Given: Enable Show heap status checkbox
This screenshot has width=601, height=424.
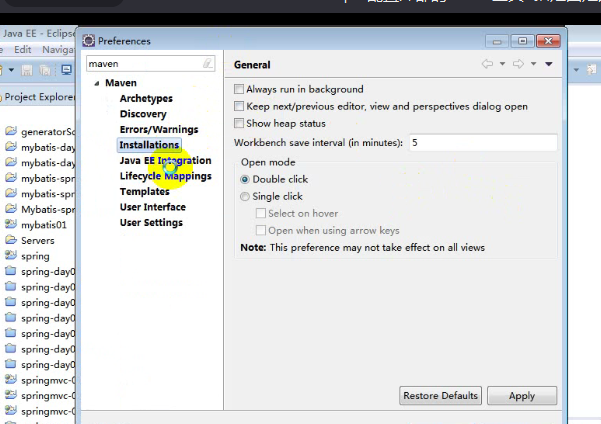Looking at the screenshot, I should click(239, 123).
